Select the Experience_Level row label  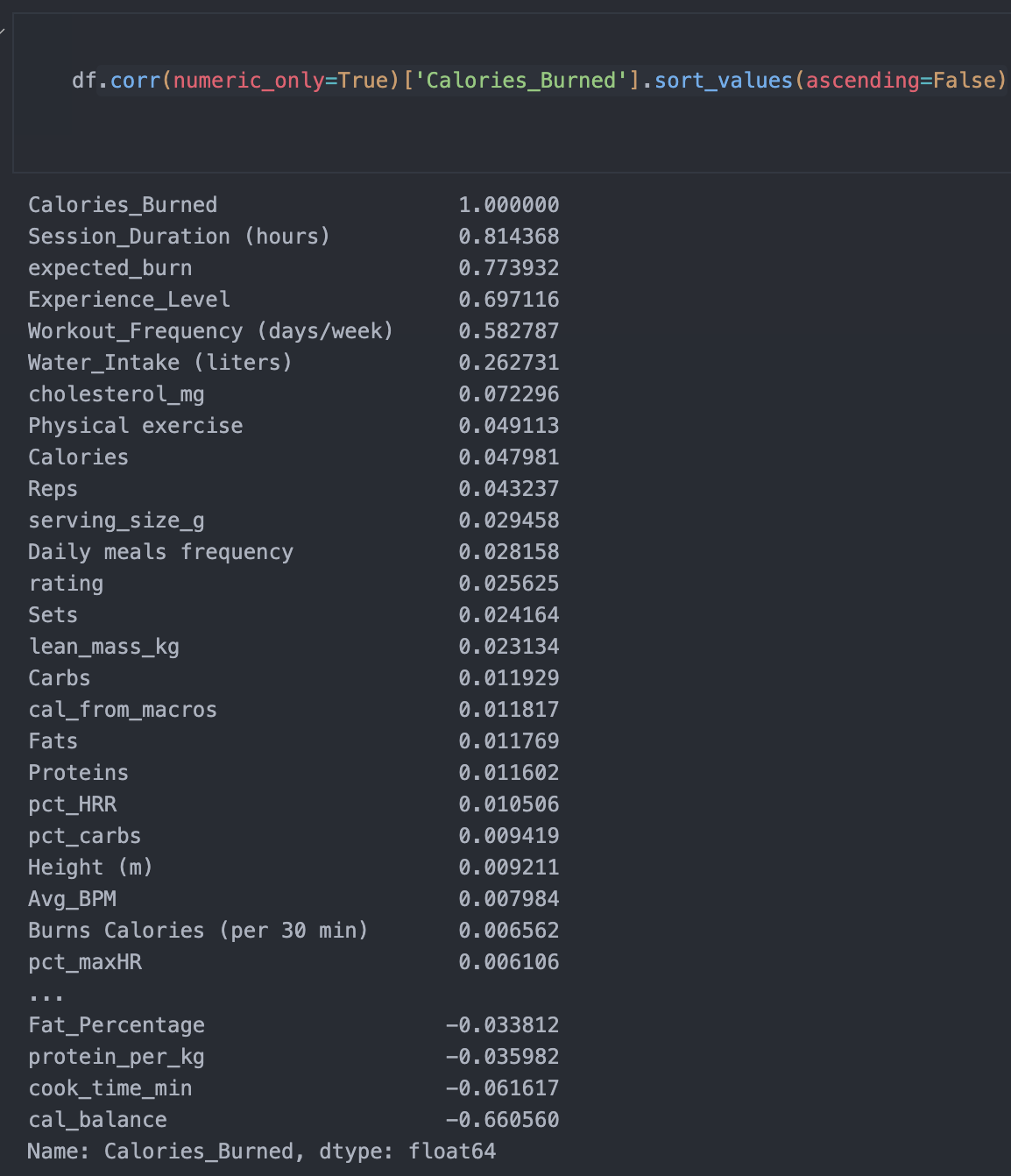tap(129, 300)
